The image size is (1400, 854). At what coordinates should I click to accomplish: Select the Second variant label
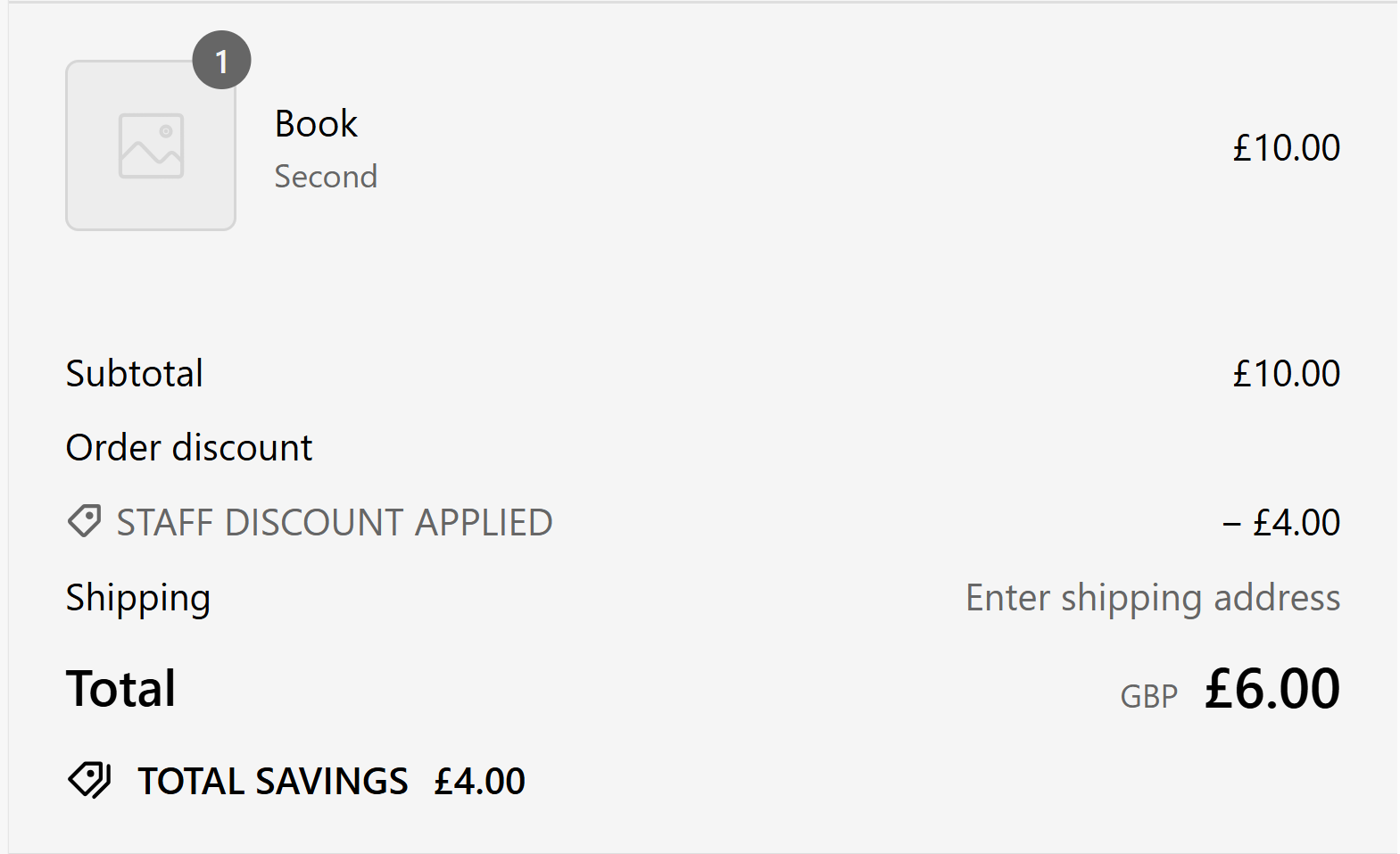[x=326, y=177]
